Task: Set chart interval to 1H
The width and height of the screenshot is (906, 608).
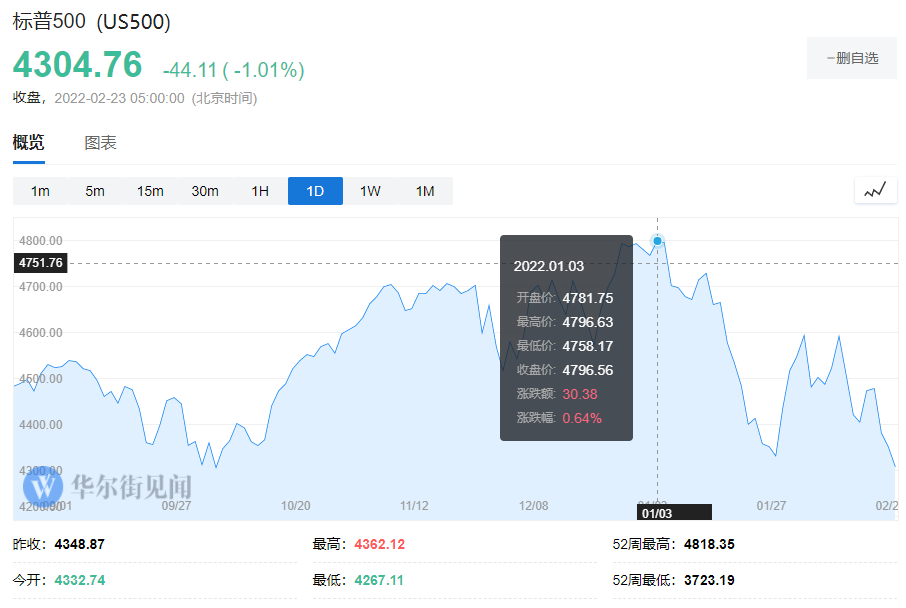Action: (260, 191)
